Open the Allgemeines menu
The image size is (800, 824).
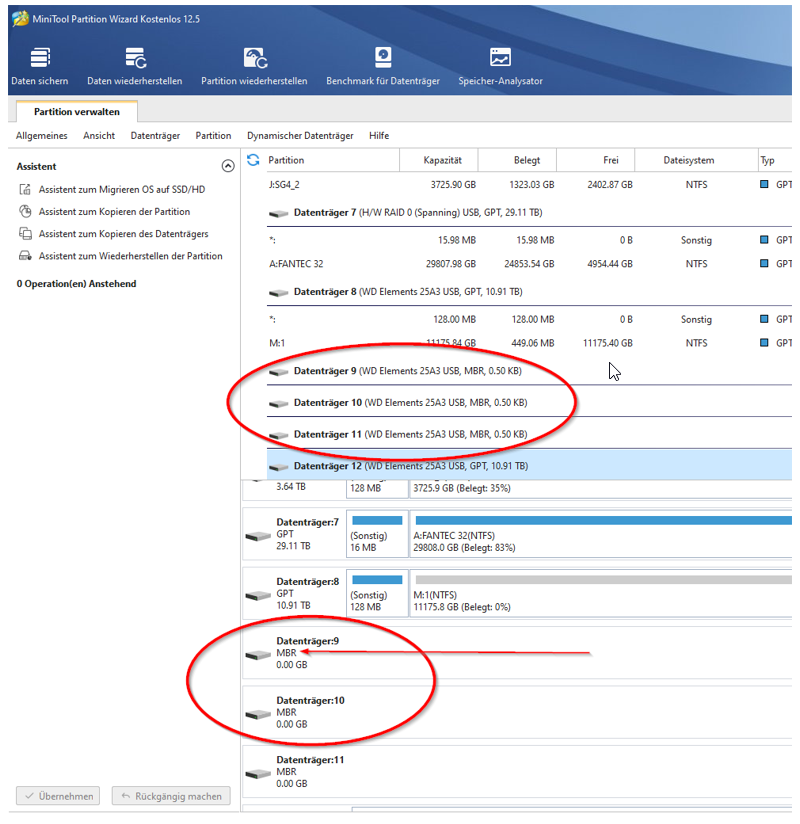pyautogui.click(x=42, y=136)
